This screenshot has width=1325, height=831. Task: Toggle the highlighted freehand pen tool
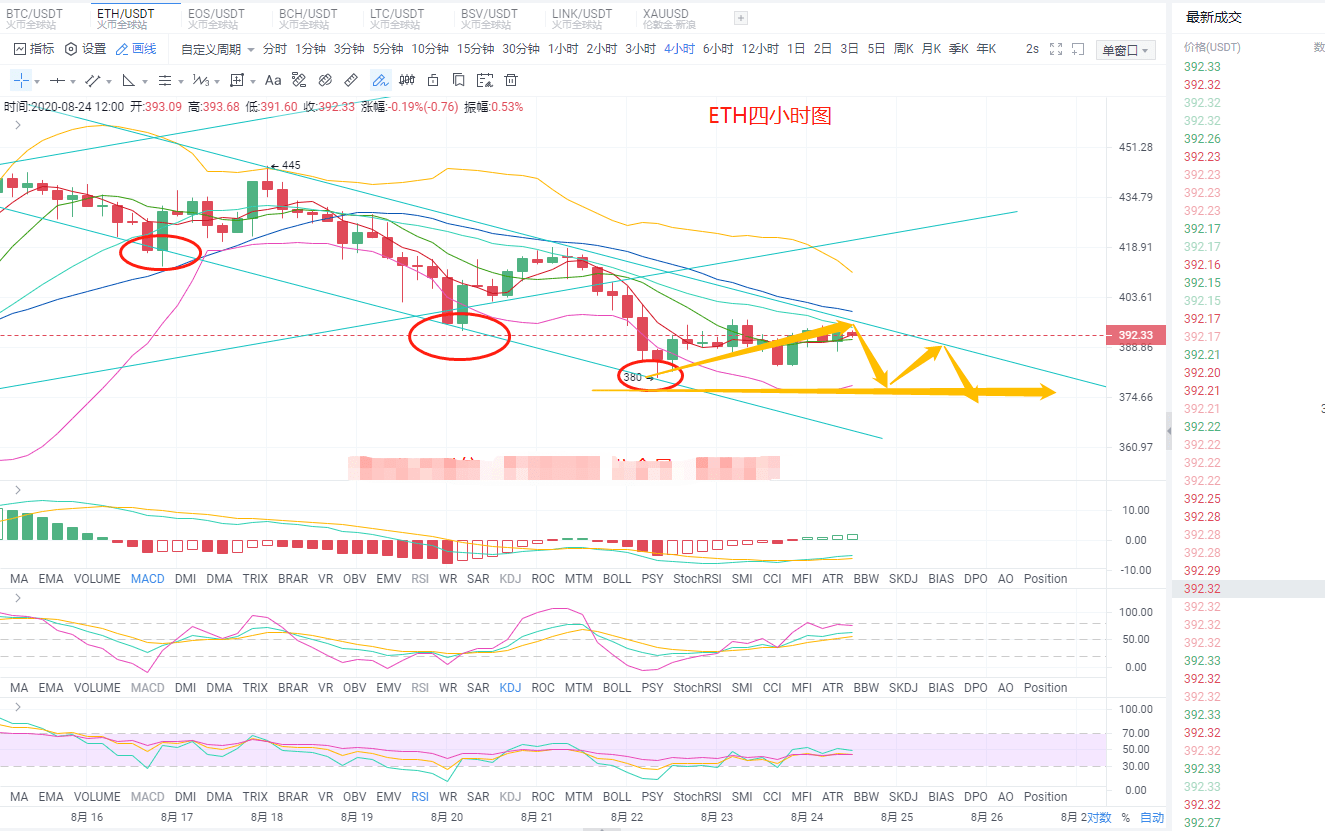click(380, 80)
